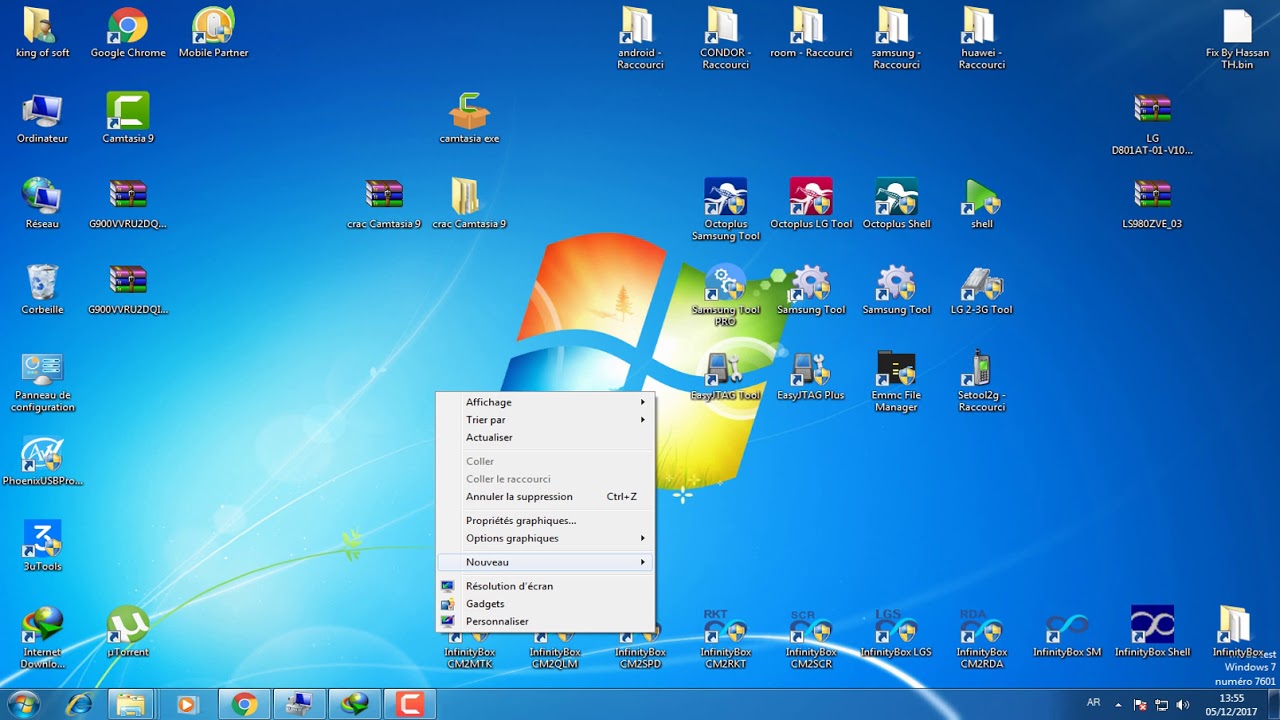Select the InfinityBox SM icon
Image resolution: width=1280 pixels, height=720 pixels.
tap(1067, 632)
